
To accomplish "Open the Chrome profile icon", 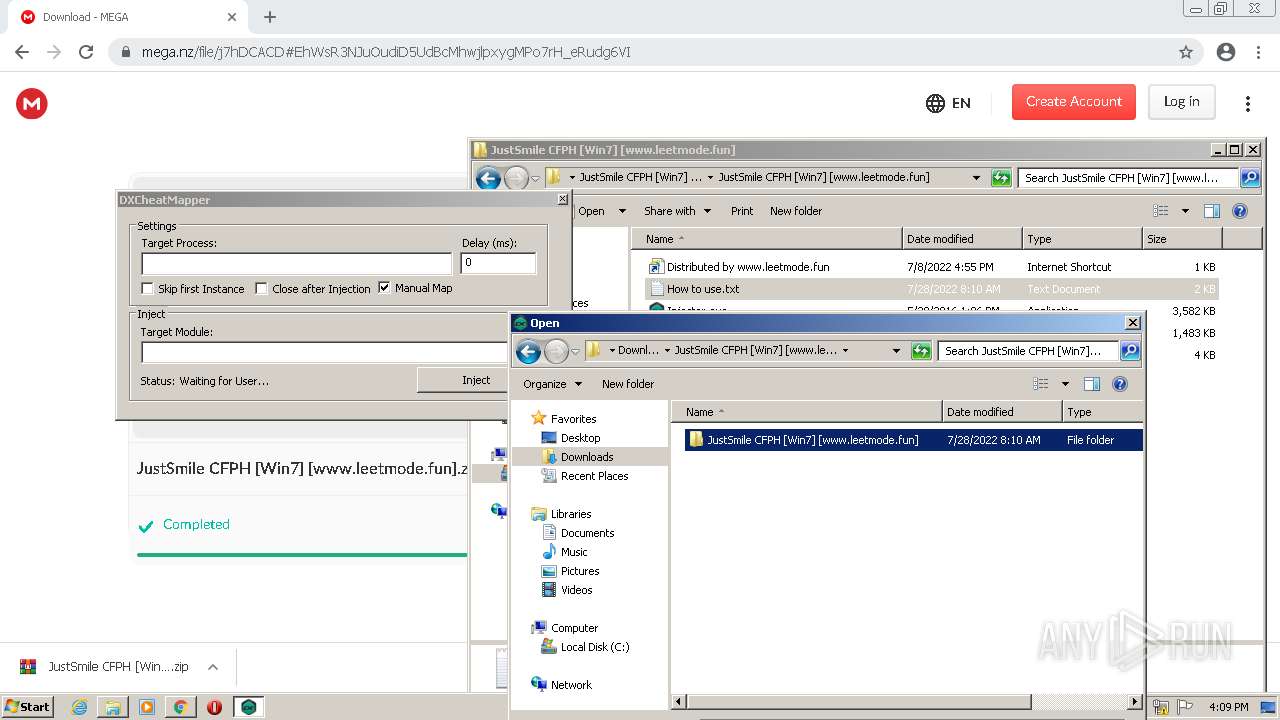I will pos(1225,52).
